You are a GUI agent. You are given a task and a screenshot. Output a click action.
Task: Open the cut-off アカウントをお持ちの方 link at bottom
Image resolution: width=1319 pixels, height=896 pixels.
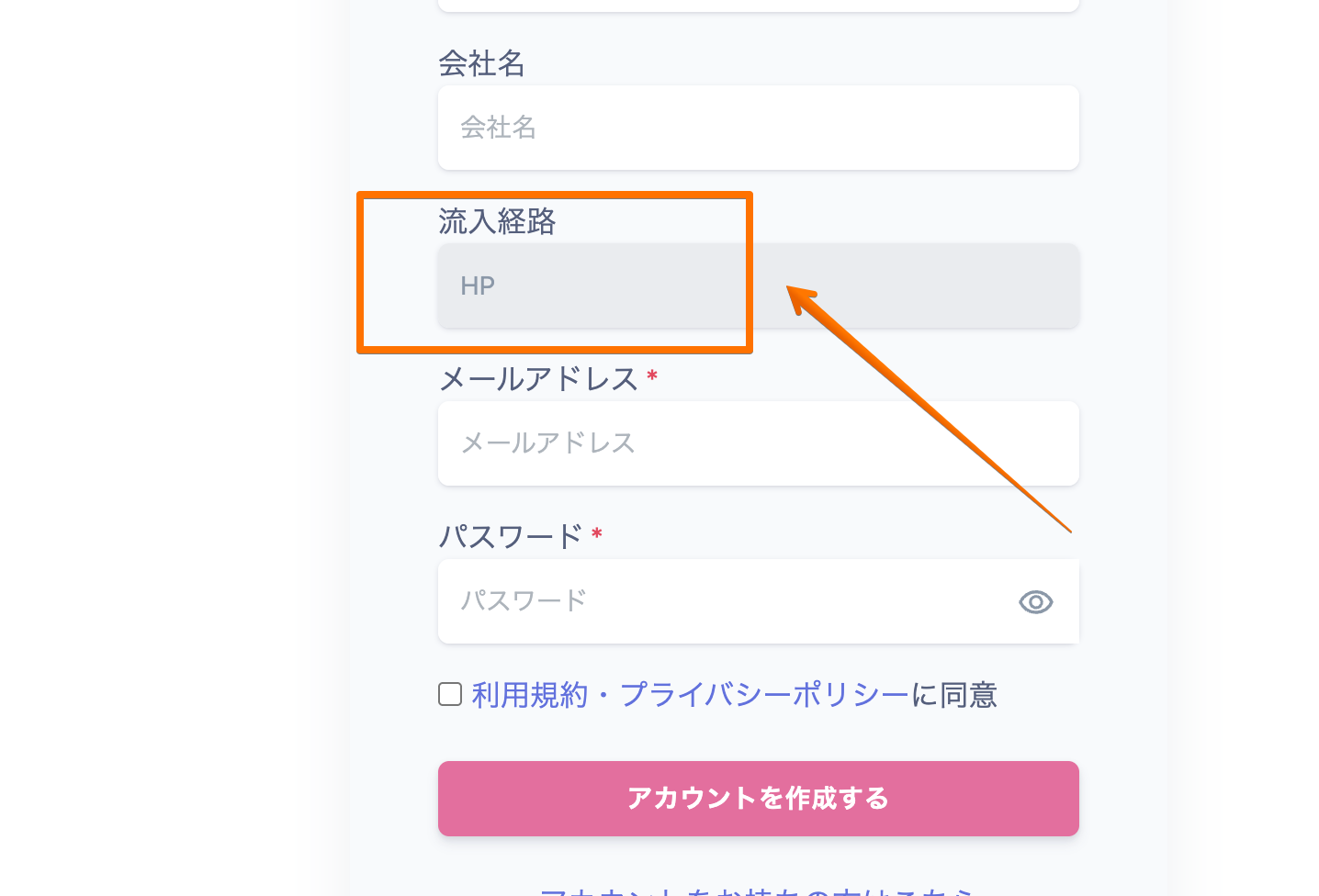click(x=758, y=890)
